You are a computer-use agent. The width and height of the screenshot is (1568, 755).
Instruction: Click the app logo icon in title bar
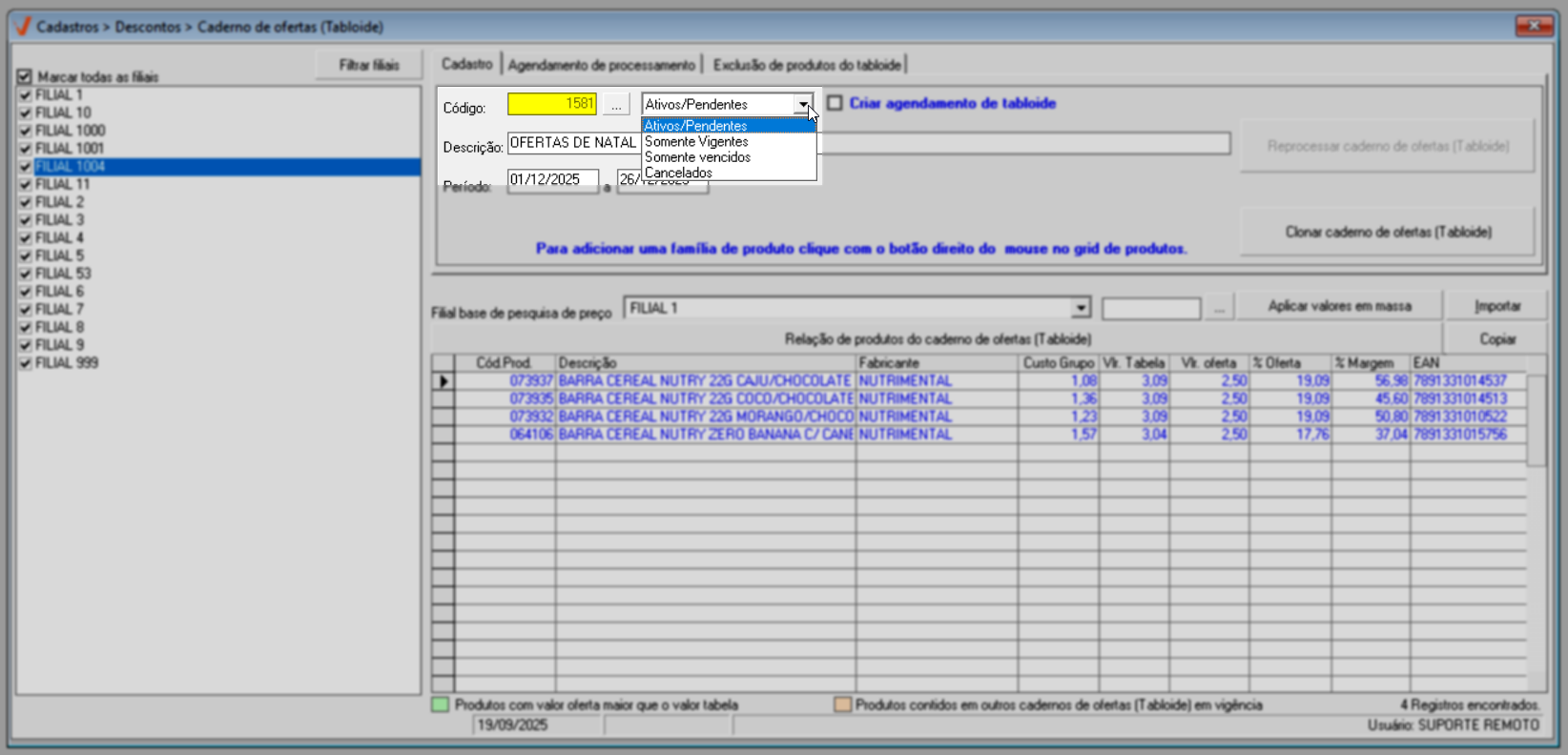coord(23,27)
